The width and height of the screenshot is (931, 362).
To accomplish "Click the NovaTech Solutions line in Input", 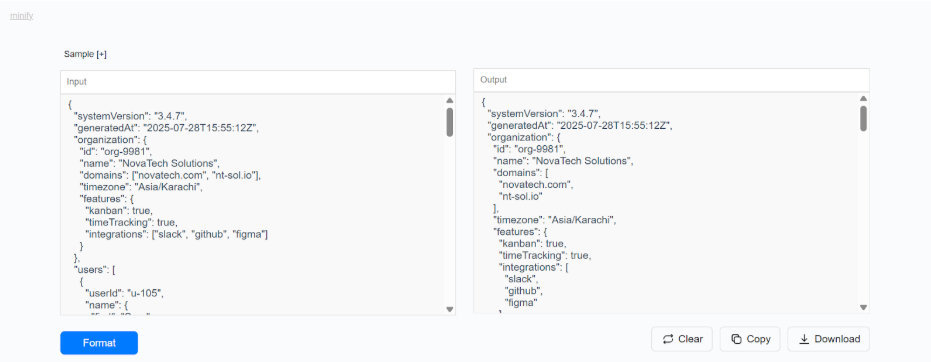I will 150,163.
